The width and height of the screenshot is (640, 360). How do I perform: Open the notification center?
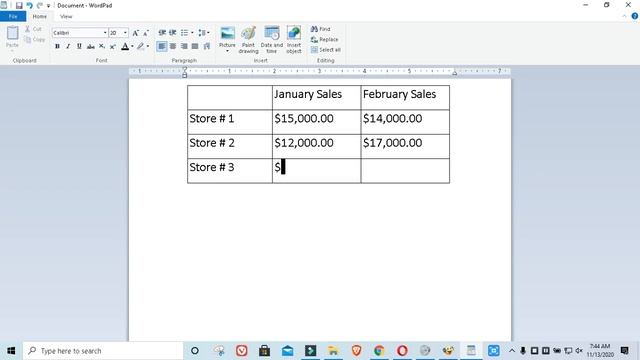(x=624, y=351)
